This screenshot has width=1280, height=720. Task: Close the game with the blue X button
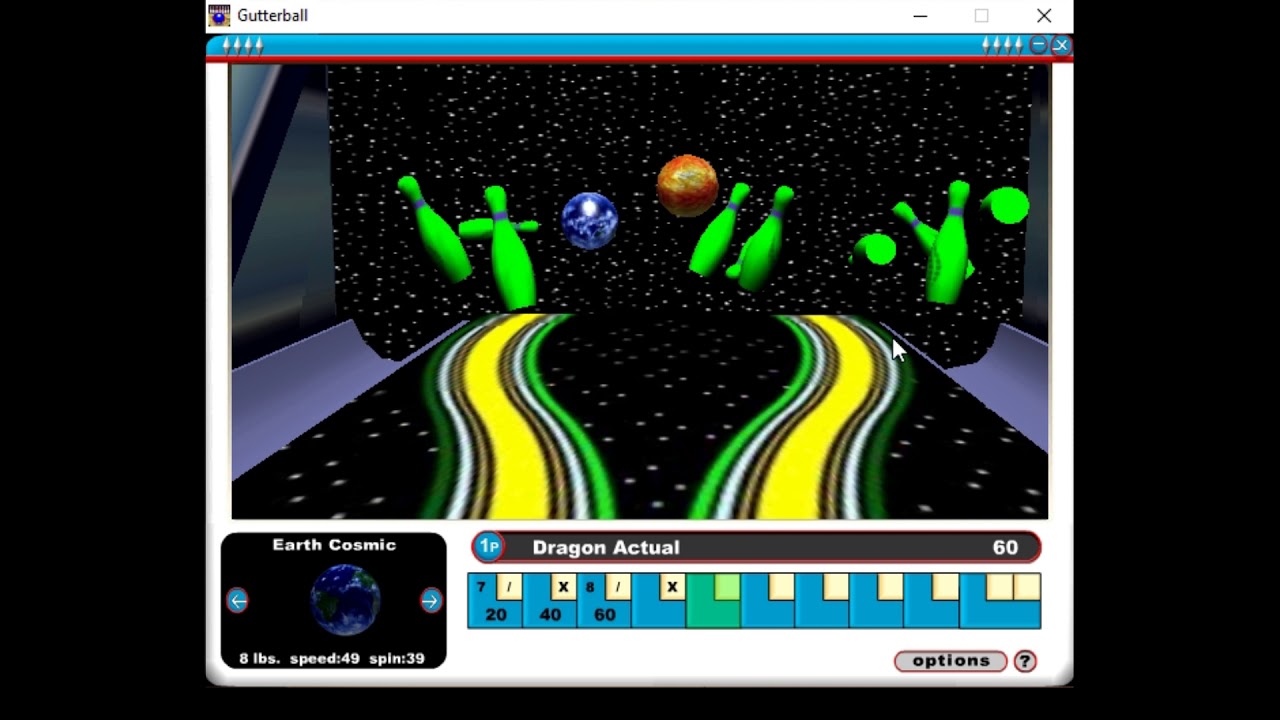[x=1061, y=45]
